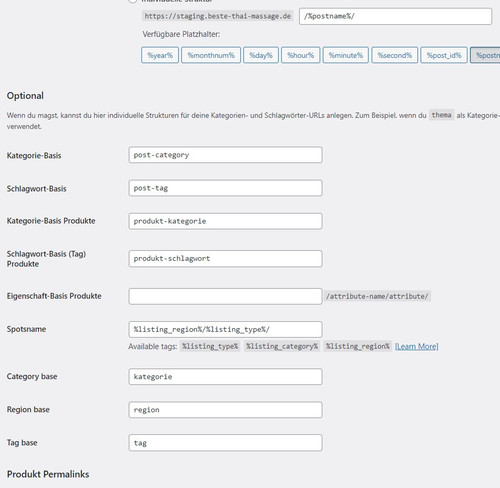Insert the %minute% placeholder tag
Image resolution: width=500 pixels, height=488 pixels.
tap(346, 55)
